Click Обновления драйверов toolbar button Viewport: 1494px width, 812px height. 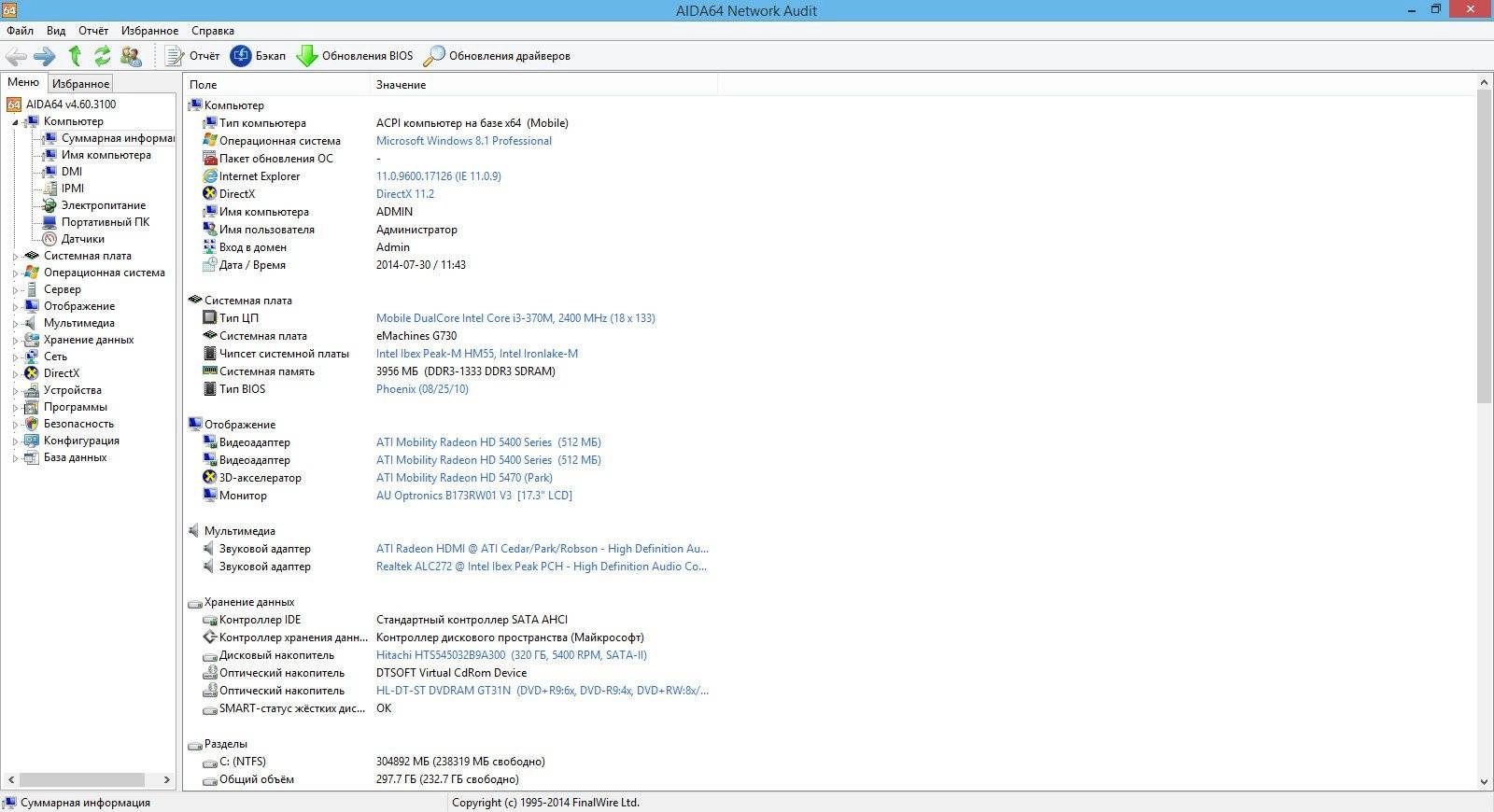pyautogui.click(x=497, y=56)
